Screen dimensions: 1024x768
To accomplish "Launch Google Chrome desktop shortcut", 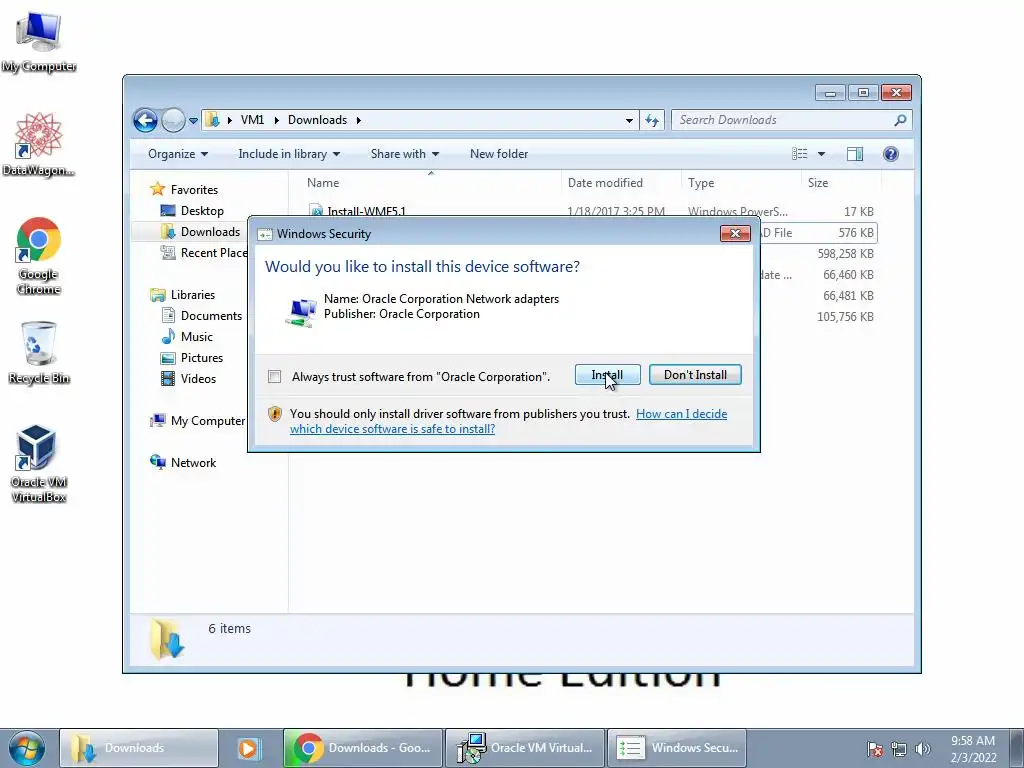I will point(39,256).
